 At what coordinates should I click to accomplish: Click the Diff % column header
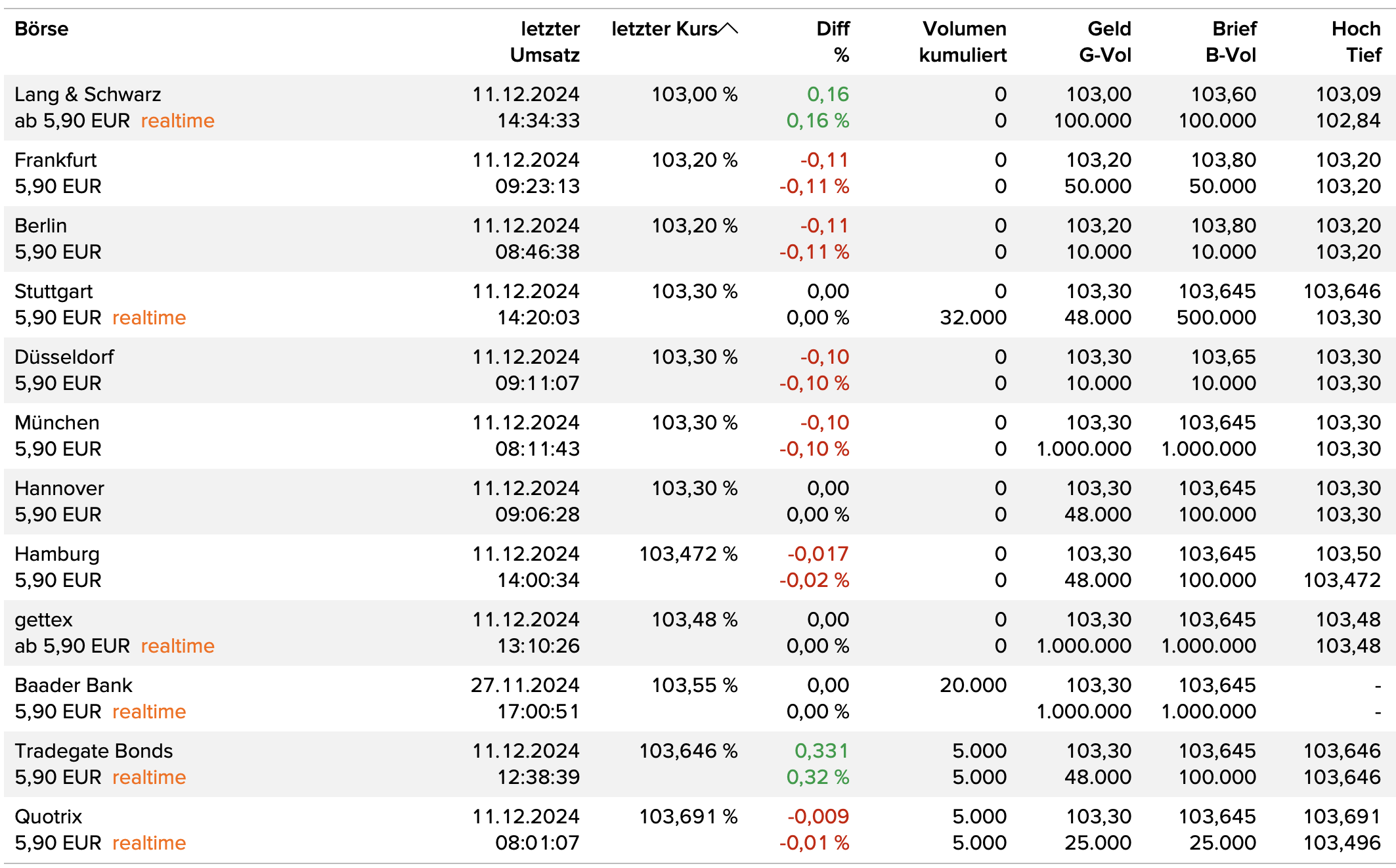[833, 41]
